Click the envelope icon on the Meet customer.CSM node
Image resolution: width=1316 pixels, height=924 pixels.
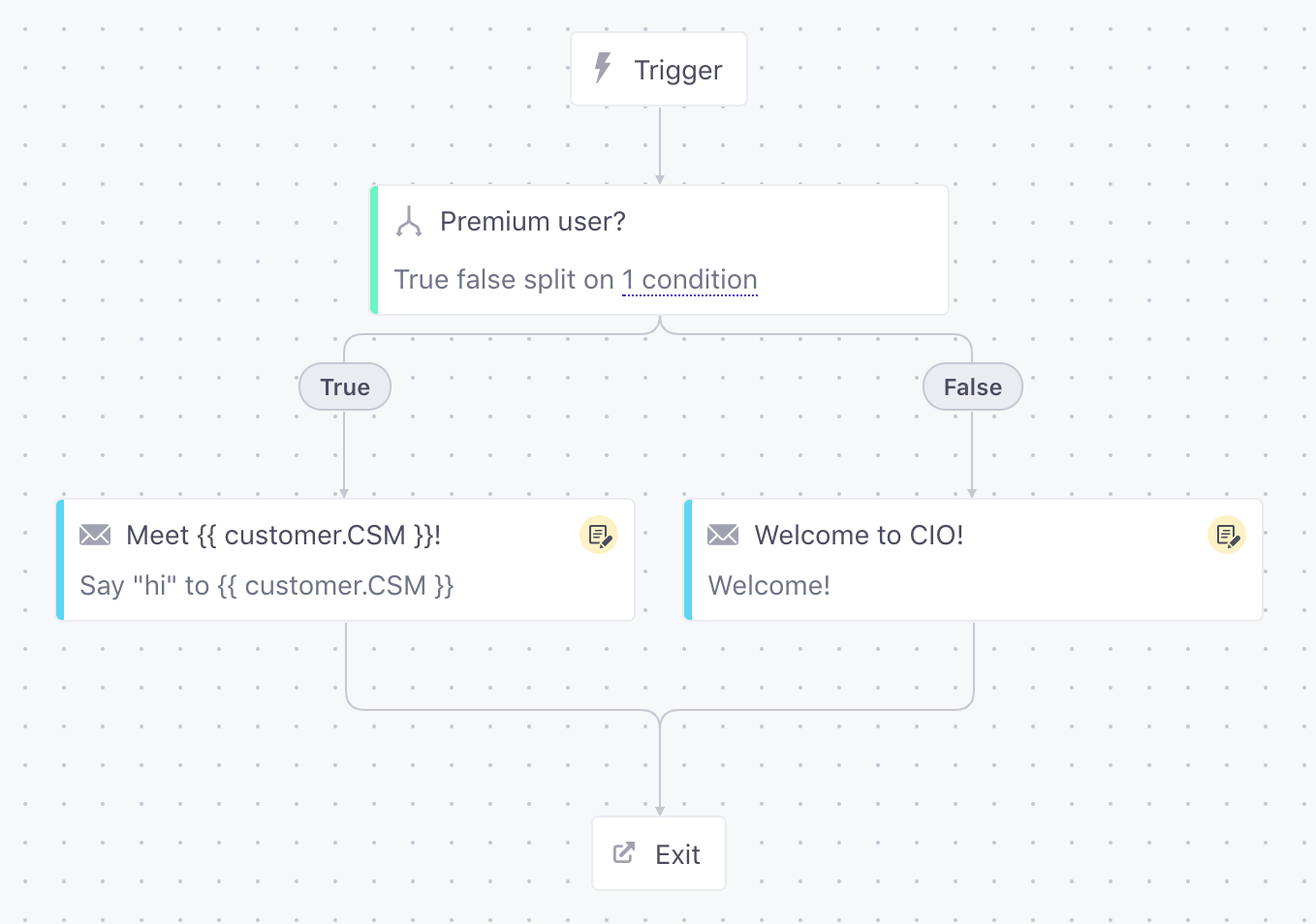point(95,535)
